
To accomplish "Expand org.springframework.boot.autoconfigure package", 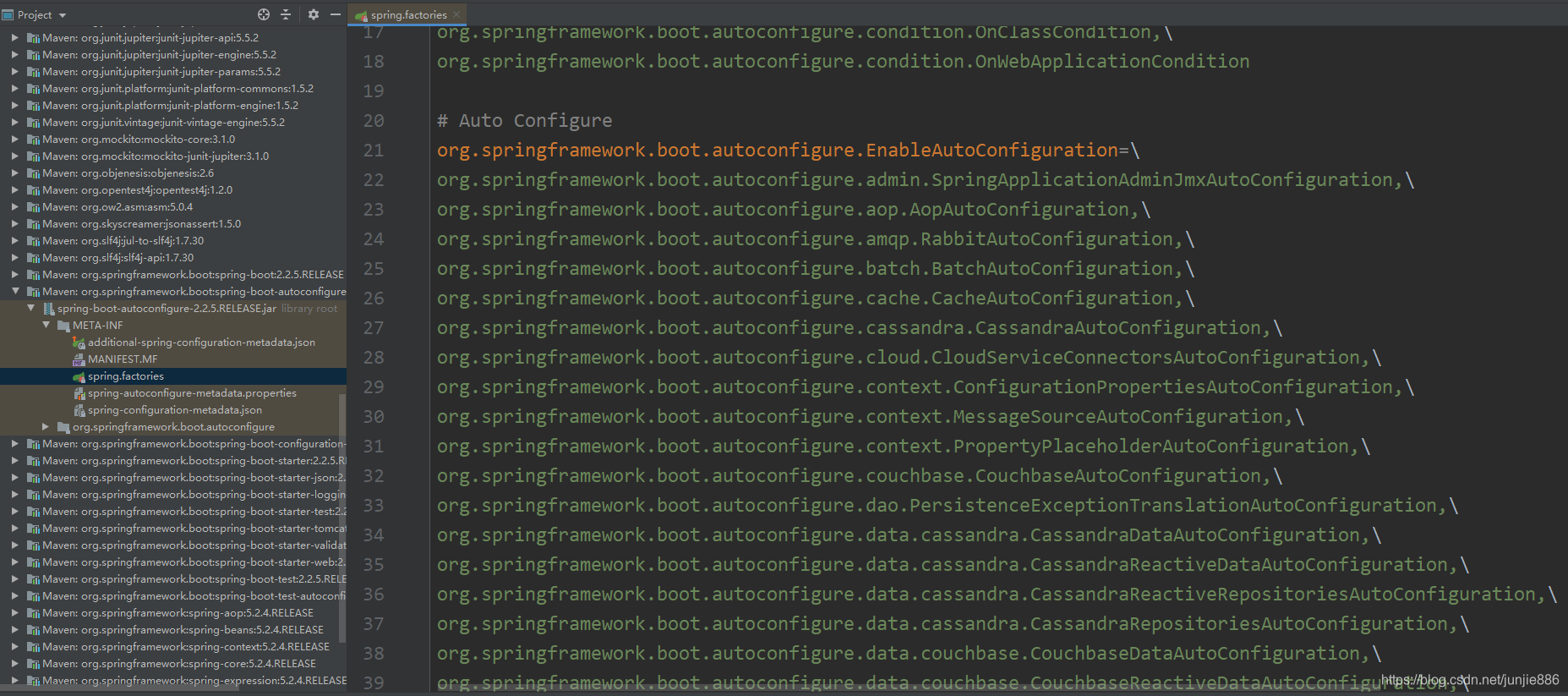I will 46,427.
